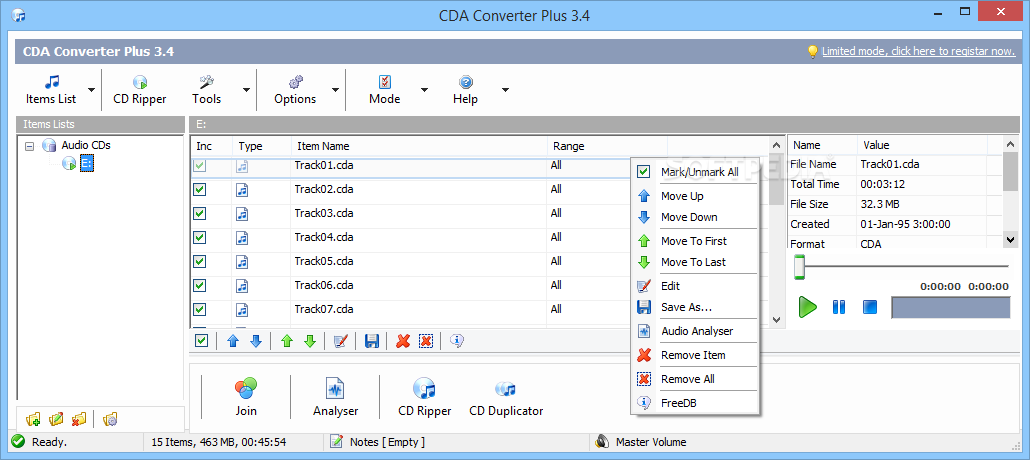This screenshot has width=1030, height=460.
Task: Uncheck the Track05.cda include checkbox
Action: point(200,261)
